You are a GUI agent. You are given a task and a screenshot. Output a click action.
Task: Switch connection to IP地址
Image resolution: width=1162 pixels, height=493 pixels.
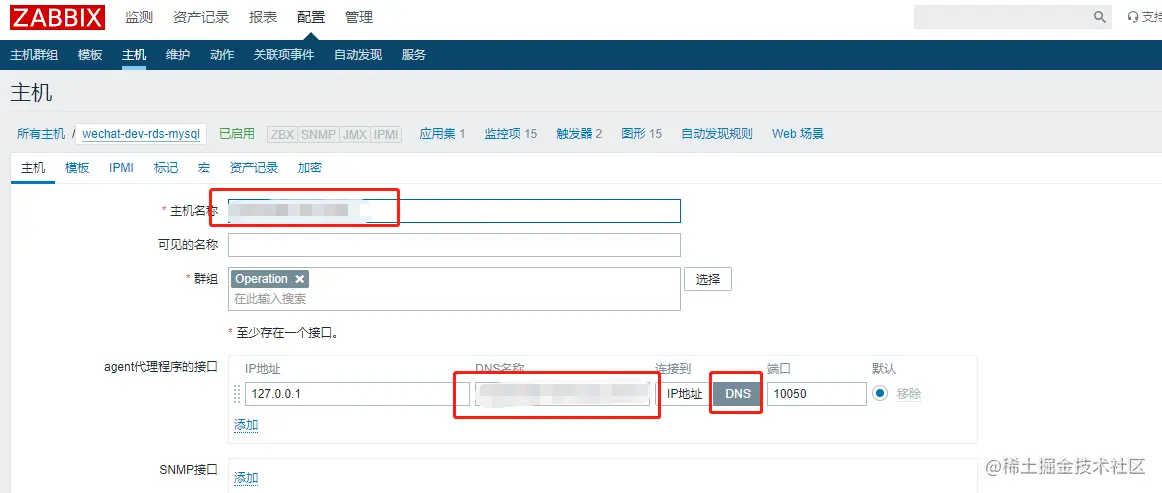[684, 394]
